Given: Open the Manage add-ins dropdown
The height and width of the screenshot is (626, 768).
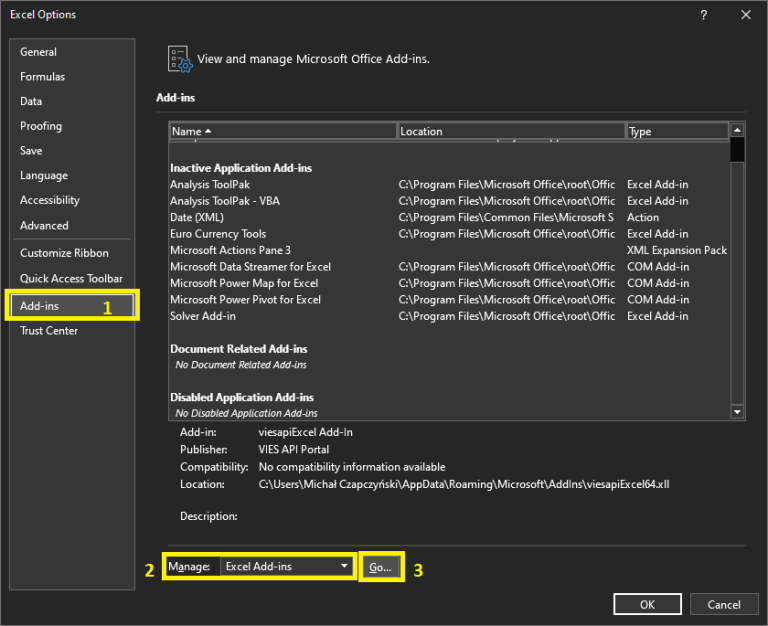Looking at the screenshot, I should coord(288,567).
